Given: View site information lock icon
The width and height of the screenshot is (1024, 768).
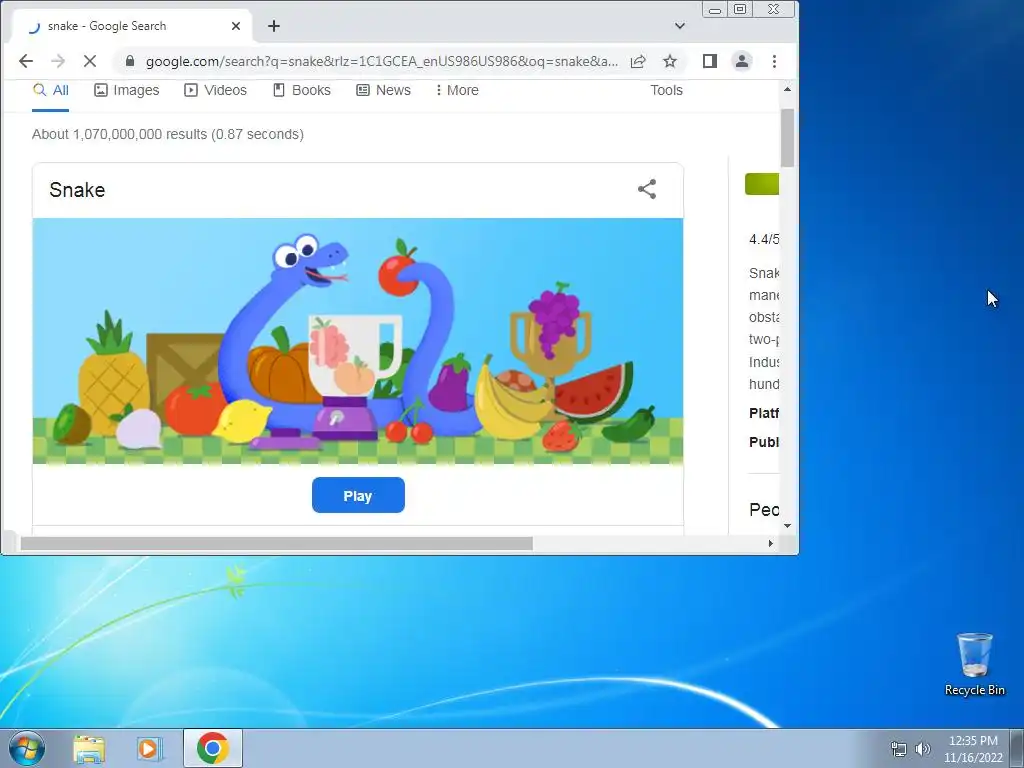Looking at the screenshot, I should click(x=130, y=61).
